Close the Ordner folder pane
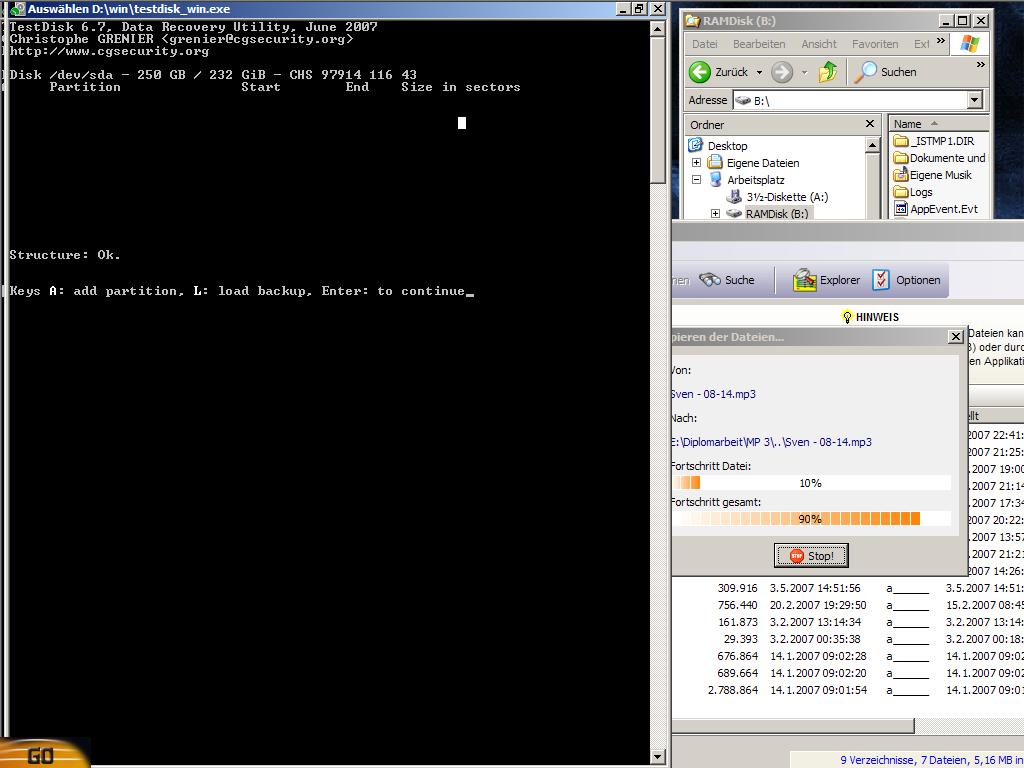The height and width of the screenshot is (768, 1024). coord(869,123)
